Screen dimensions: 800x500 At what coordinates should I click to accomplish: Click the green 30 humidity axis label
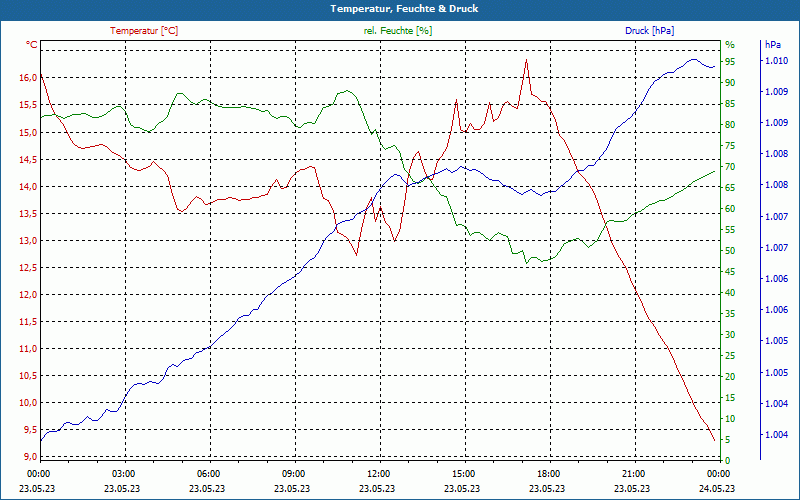click(730, 335)
